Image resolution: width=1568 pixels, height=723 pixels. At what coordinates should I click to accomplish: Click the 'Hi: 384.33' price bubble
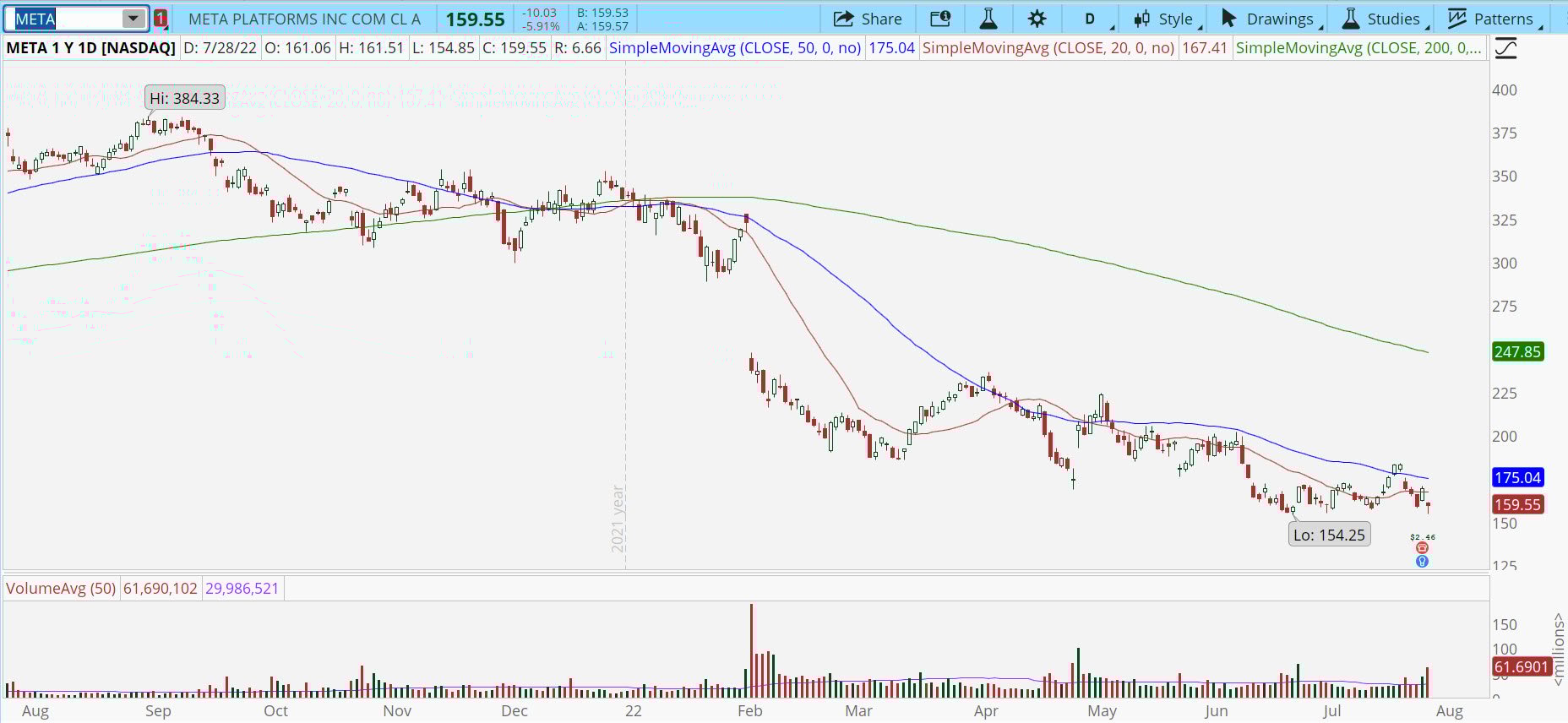184,98
